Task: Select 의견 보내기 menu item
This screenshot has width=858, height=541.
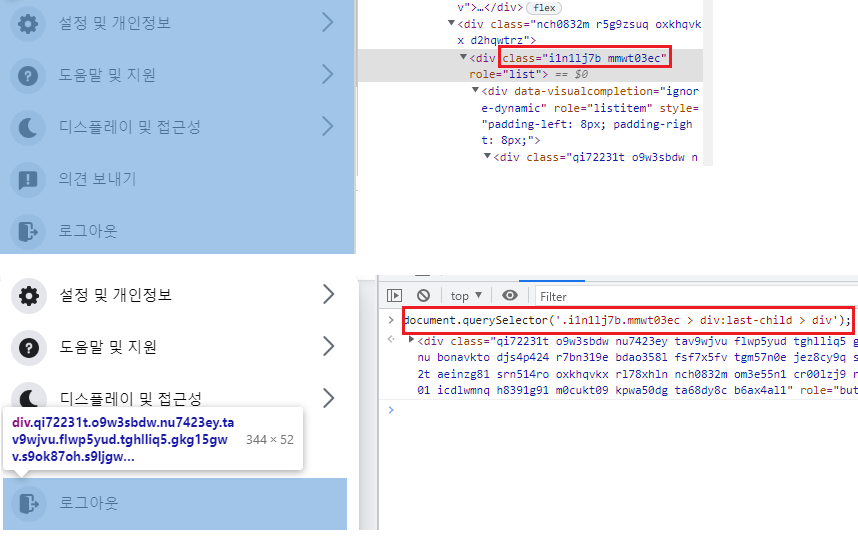Action: (x=97, y=179)
